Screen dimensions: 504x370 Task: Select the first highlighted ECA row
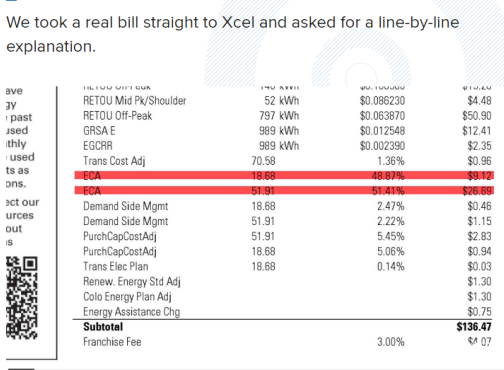pos(284,176)
